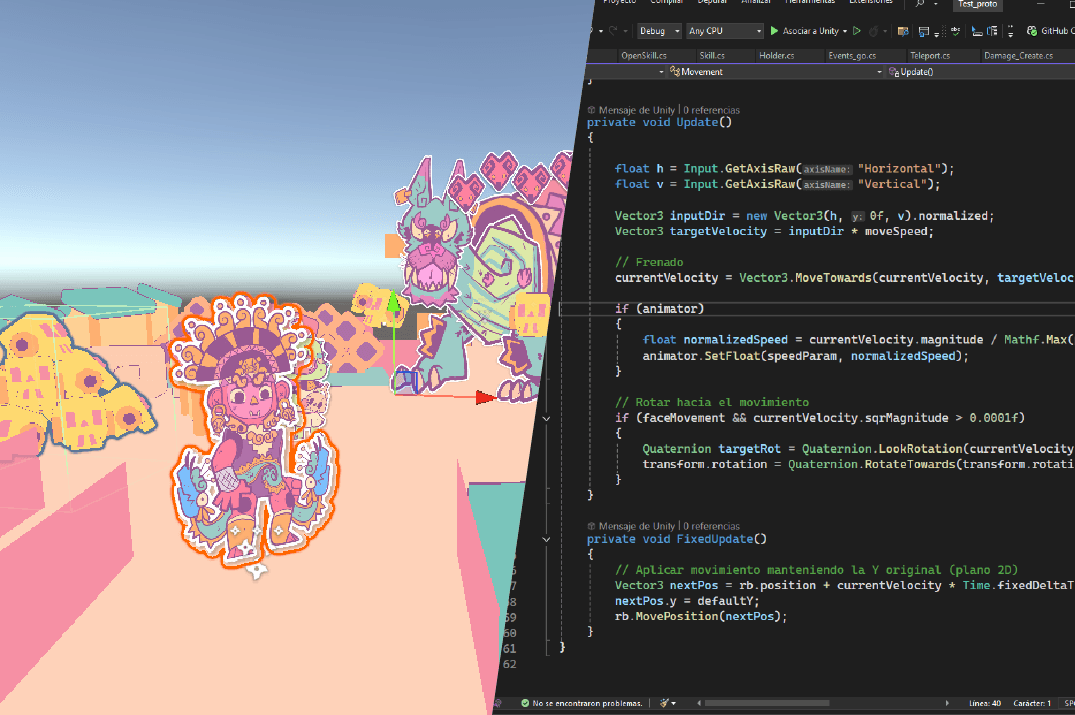Screen dimensions: 1075x715
Task: Click '0 referencias' above the FixedUpdate method
Action: pos(712,526)
